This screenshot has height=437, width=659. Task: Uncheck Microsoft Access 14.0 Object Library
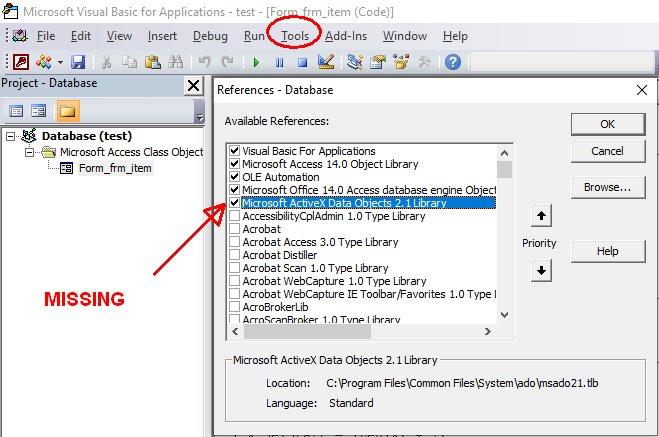point(235,164)
